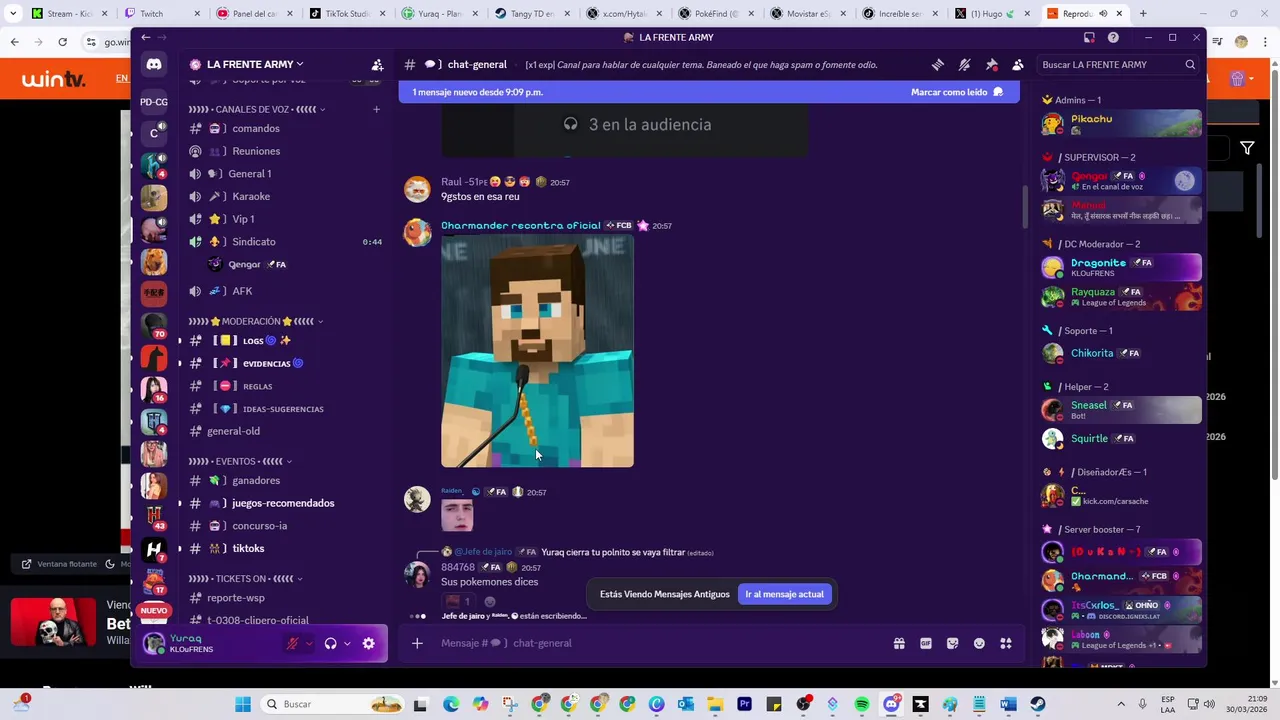Screen dimensions: 1280x720
Task: Switch to the Twitch browser tab
Action: [160, 13]
